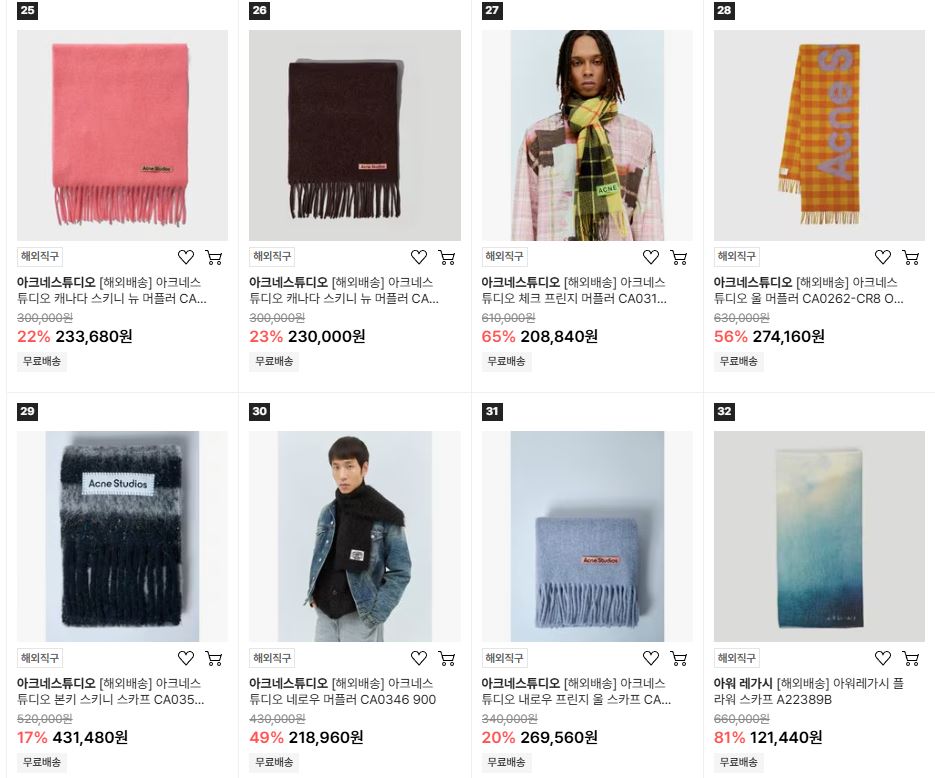Click 해외직구 badge under item 31
Viewport: 935px width, 778px height.
pyautogui.click(x=504, y=658)
